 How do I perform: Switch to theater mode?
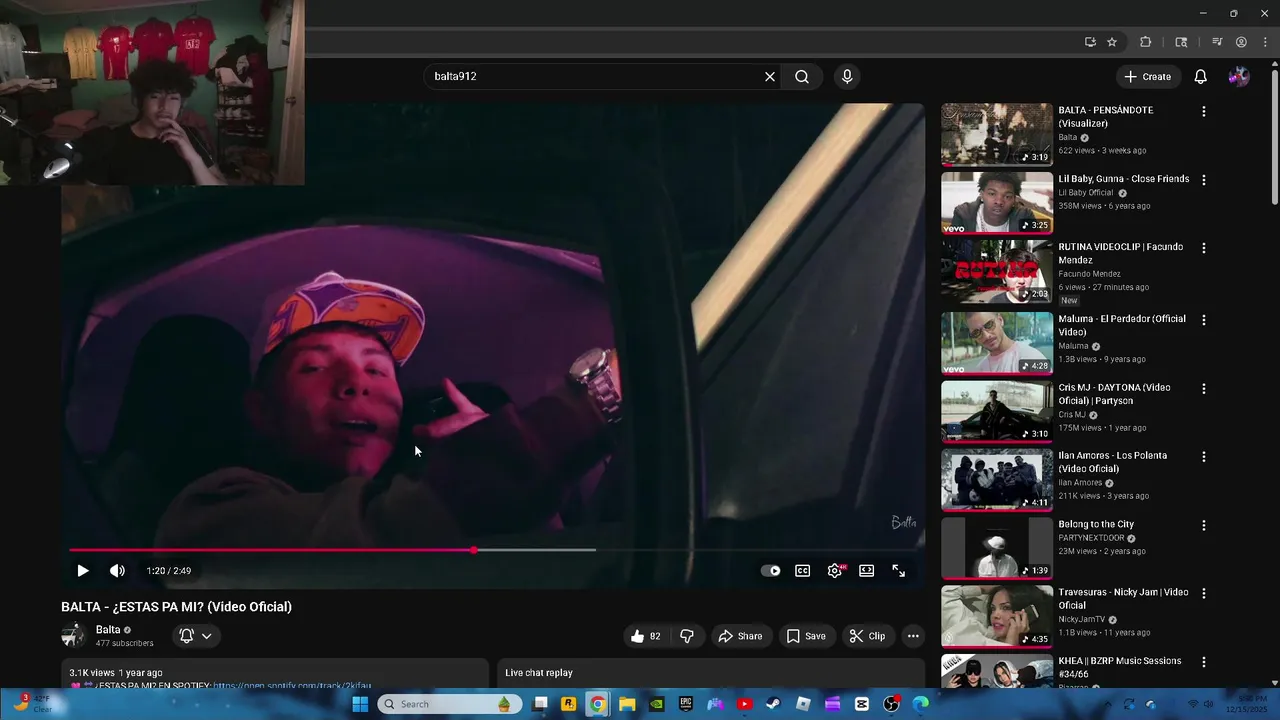pyautogui.click(x=867, y=571)
